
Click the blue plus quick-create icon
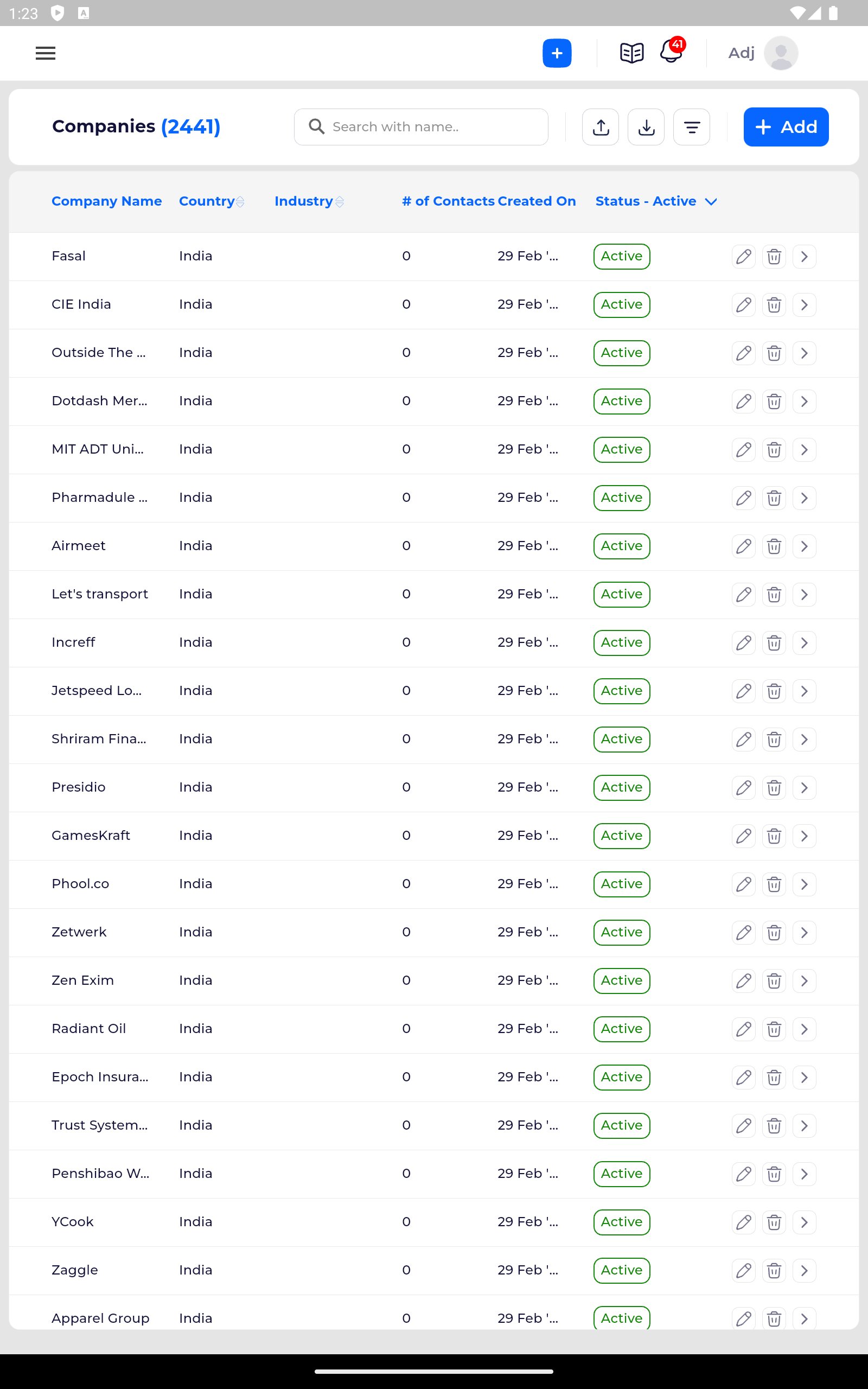pyautogui.click(x=556, y=53)
